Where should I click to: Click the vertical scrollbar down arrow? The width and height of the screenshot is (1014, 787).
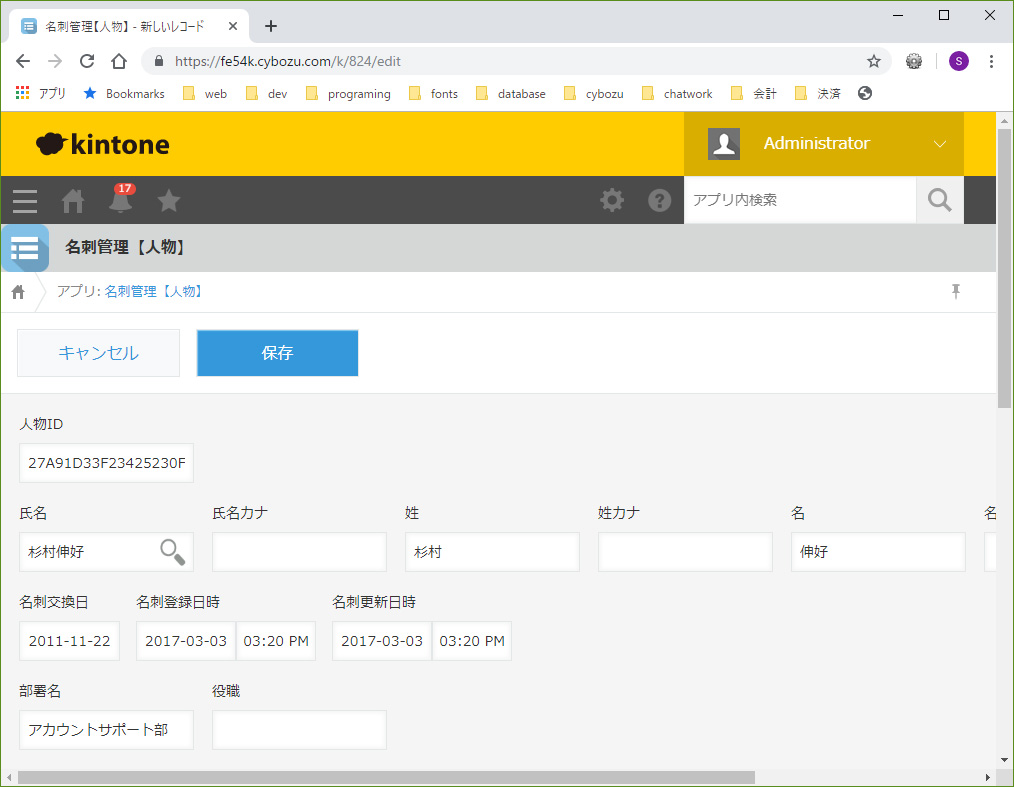pos(1004,760)
